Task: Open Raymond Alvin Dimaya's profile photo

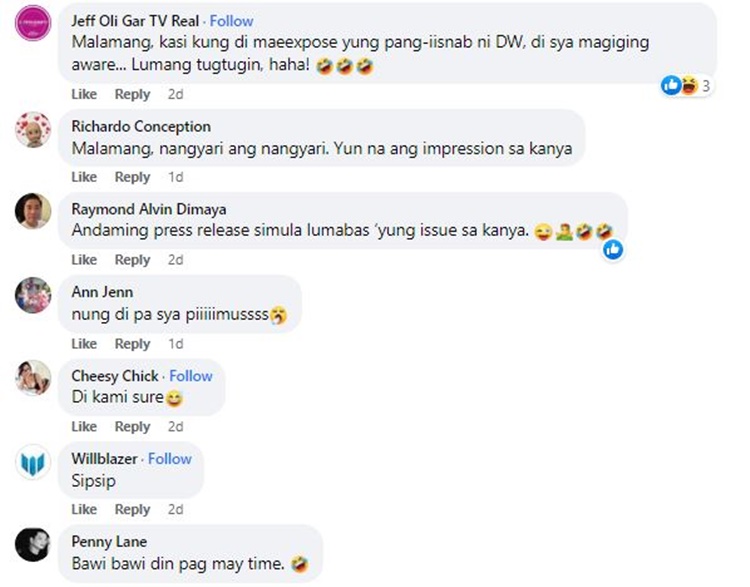Action: [x=33, y=211]
